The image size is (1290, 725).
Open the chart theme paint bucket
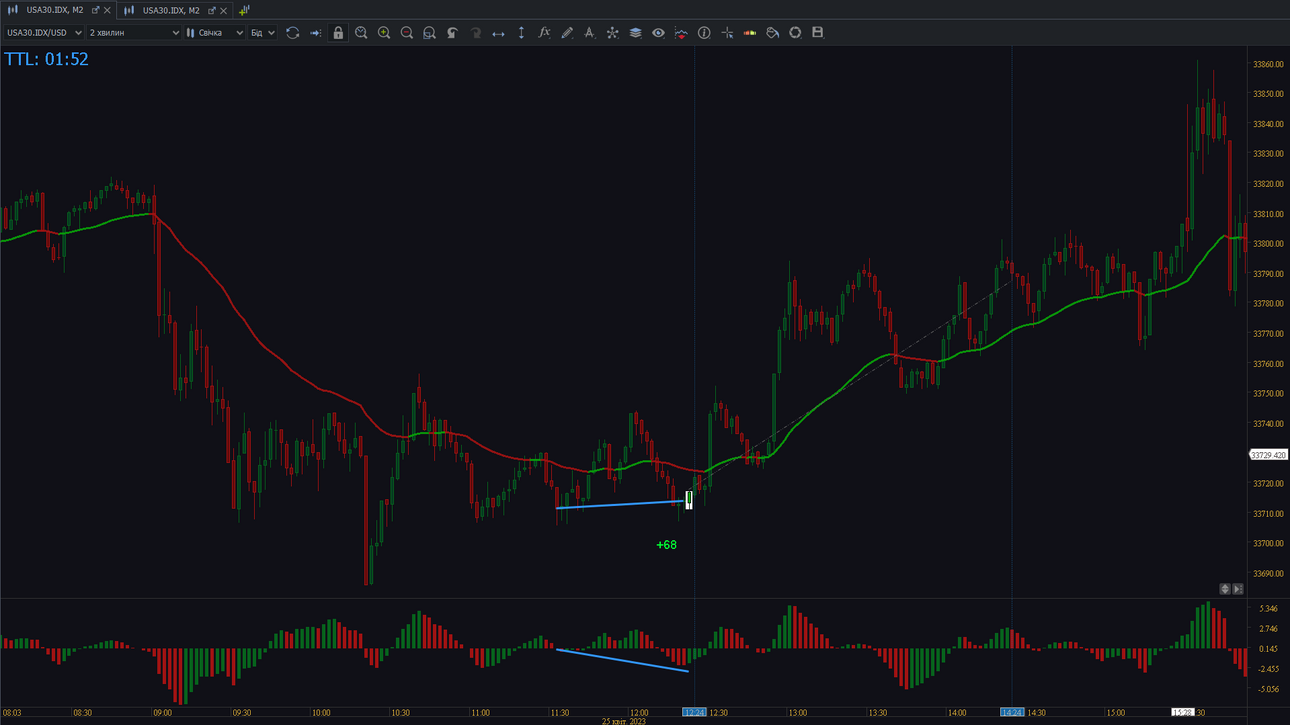coord(772,33)
